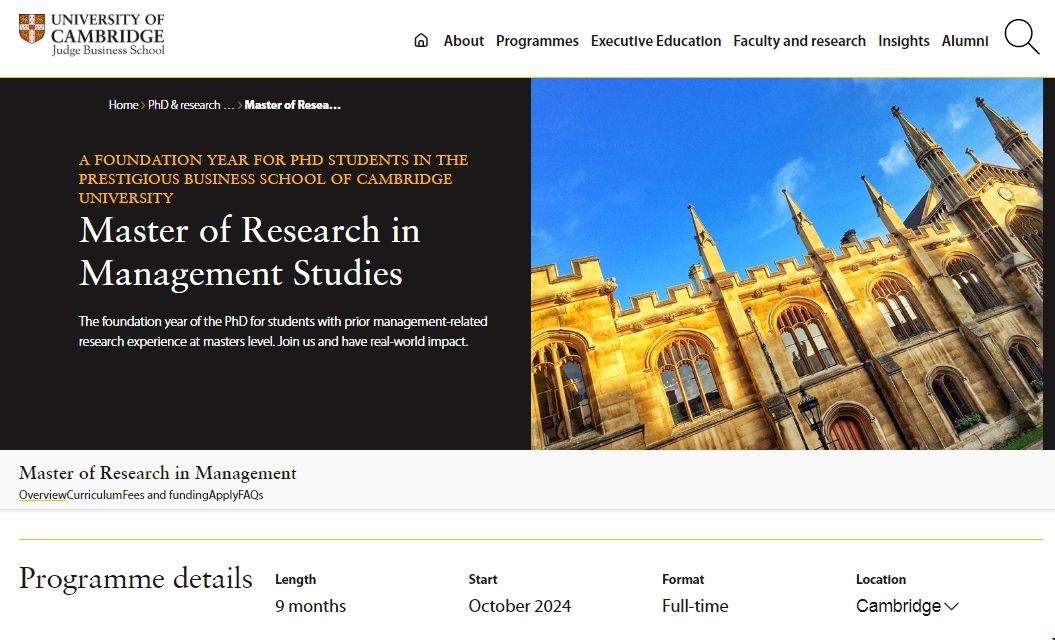Click the programme title heading
Image resolution: width=1055 pixels, height=640 pixels.
(250, 252)
